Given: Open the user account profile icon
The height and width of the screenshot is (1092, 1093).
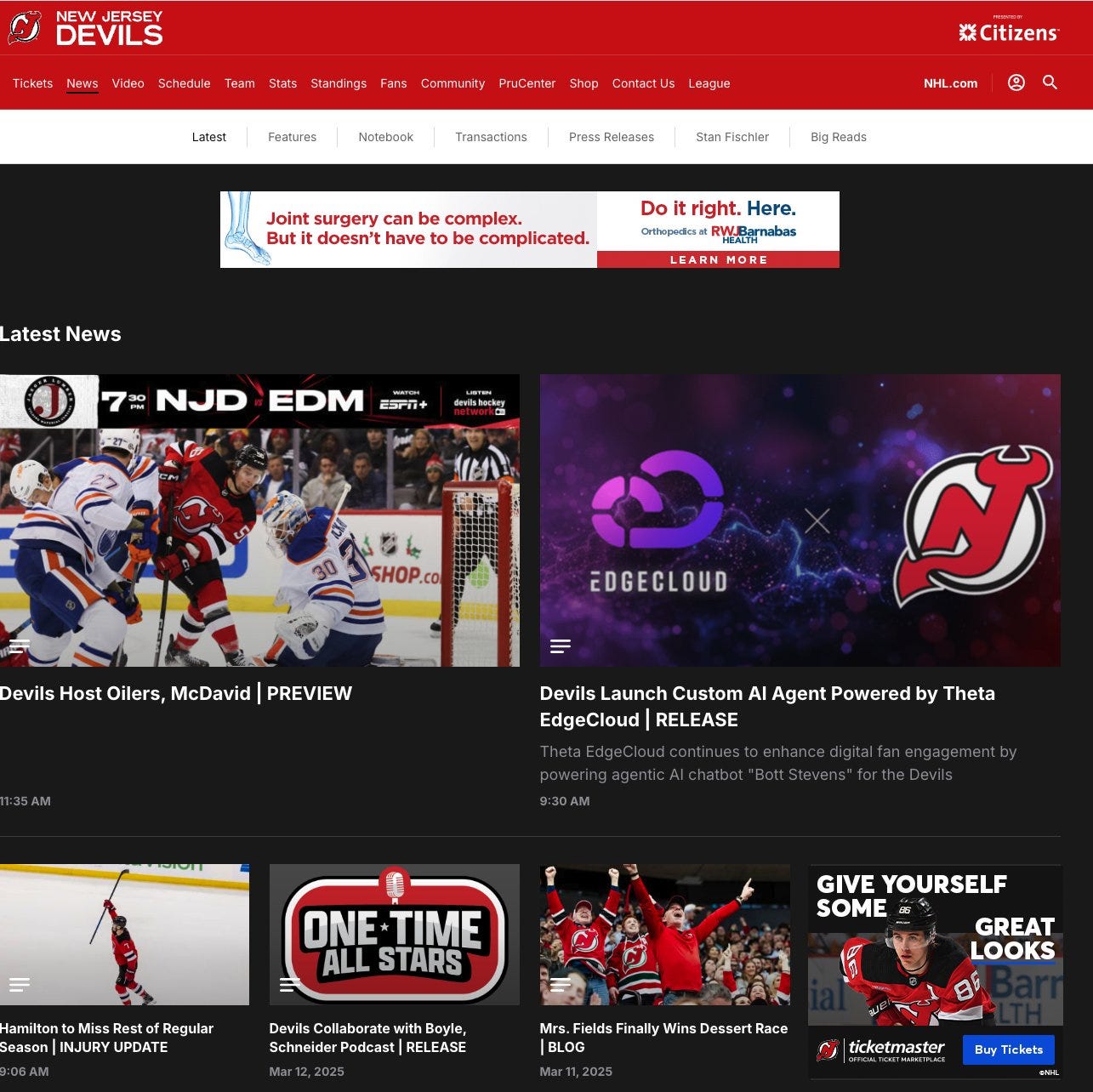Looking at the screenshot, I should pyautogui.click(x=1016, y=82).
